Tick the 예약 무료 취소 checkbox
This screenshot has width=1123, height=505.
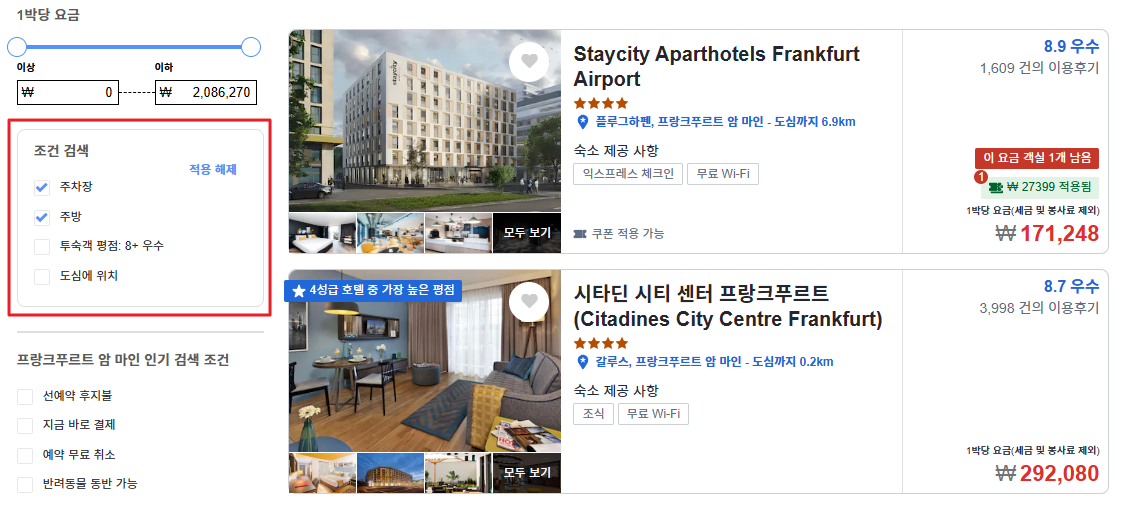[25, 455]
